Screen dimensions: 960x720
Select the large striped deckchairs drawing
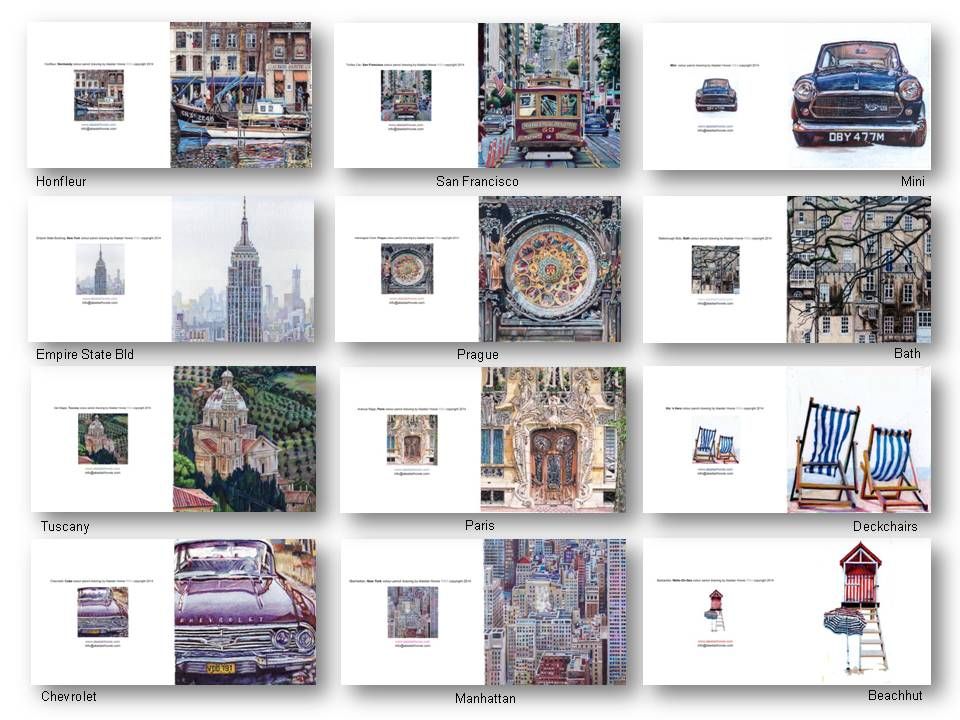858,439
